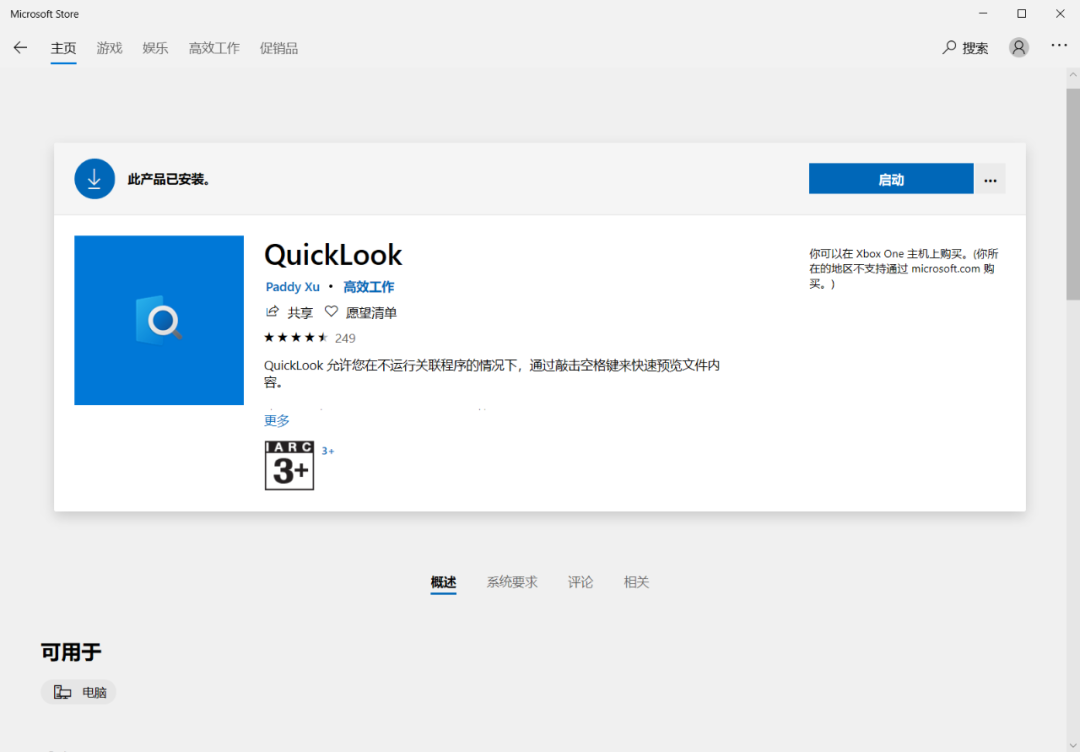This screenshot has height=752, width=1080.
Task: Expand description with 更多 link
Action: pos(277,420)
